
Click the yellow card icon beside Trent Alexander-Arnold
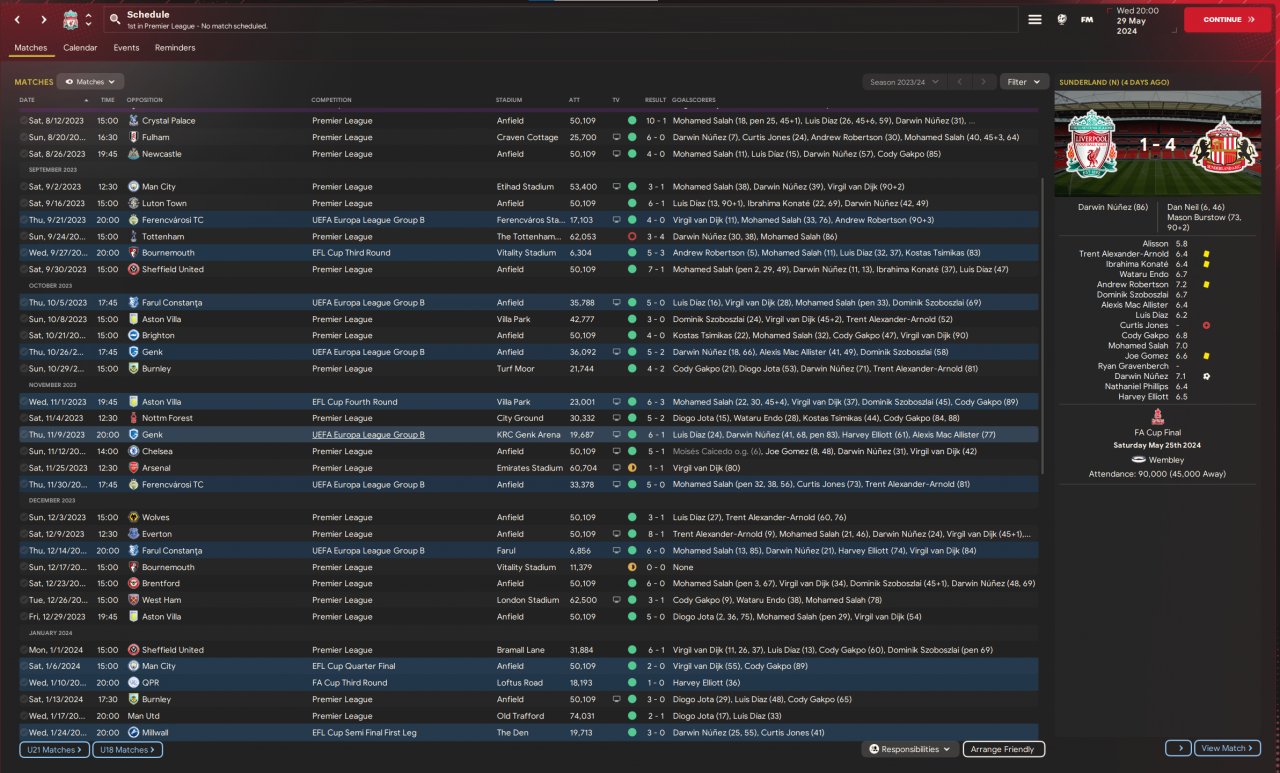click(1207, 254)
